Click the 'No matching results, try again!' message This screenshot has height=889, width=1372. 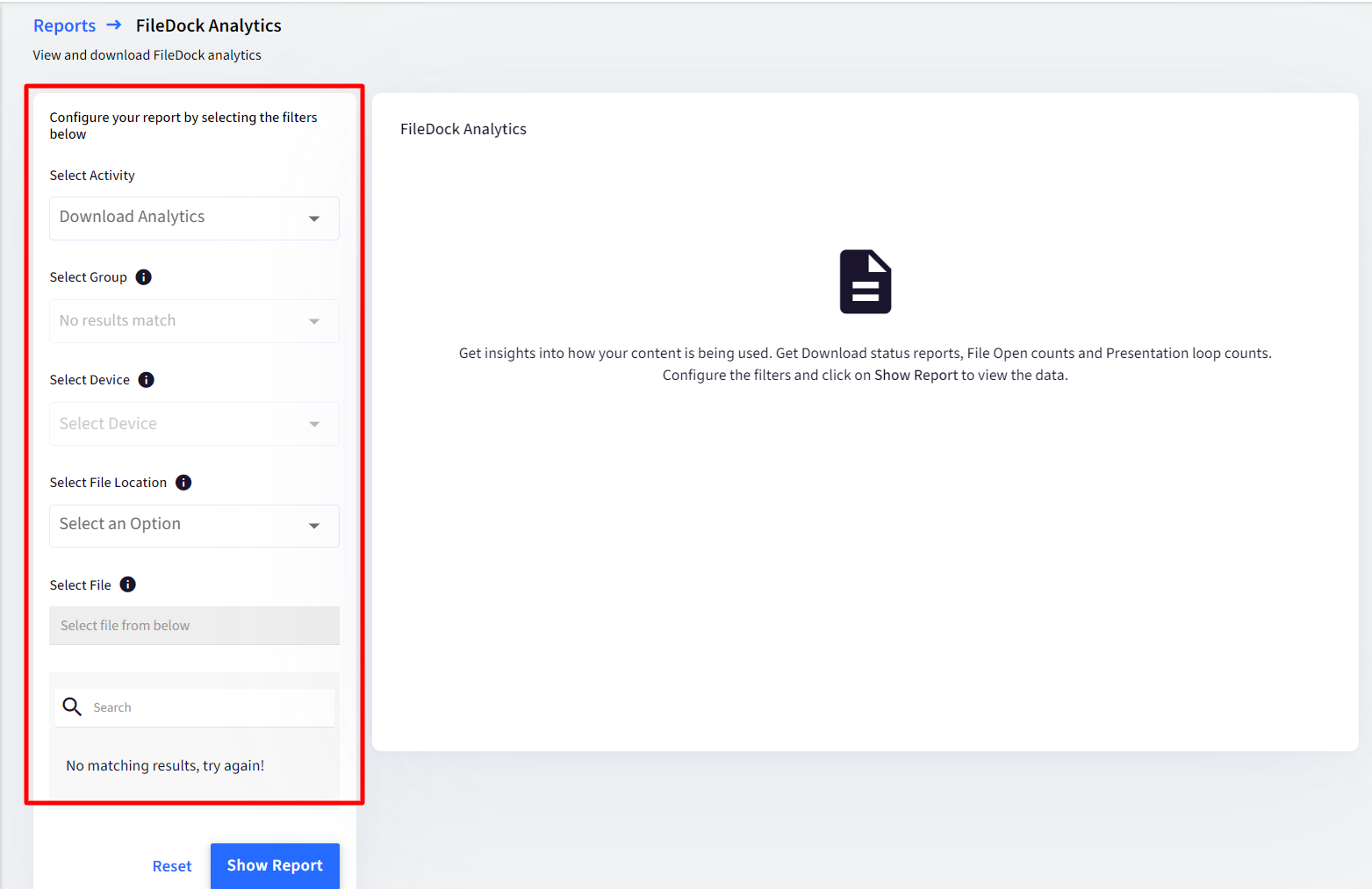coord(165,765)
